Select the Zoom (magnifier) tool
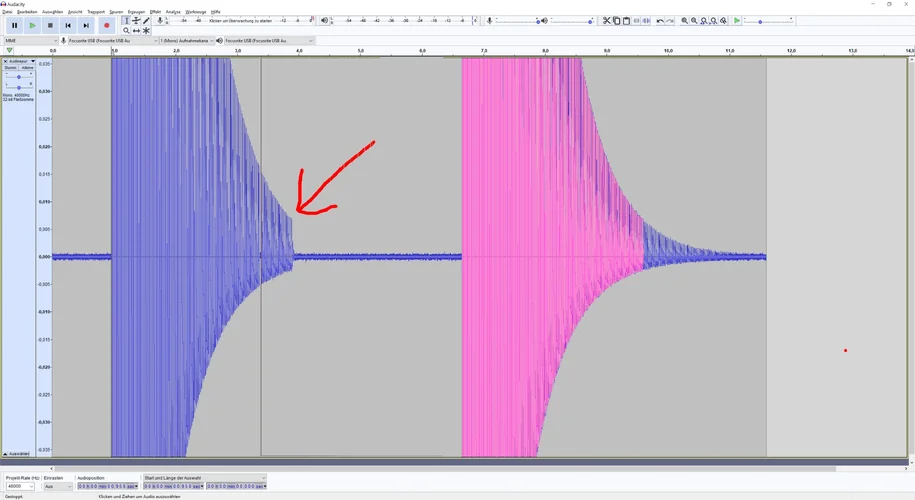Viewport: 915px width, 500px height. point(125,30)
